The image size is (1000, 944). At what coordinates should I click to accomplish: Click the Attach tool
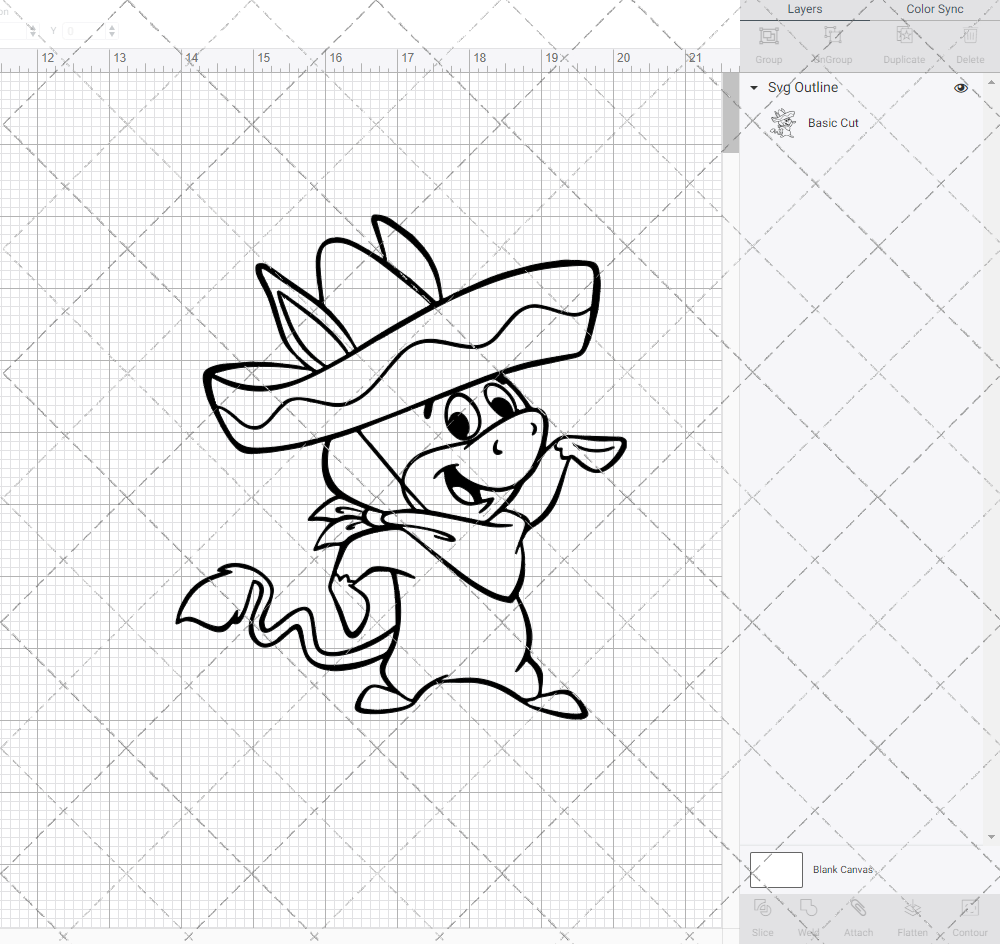pos(858,917)
